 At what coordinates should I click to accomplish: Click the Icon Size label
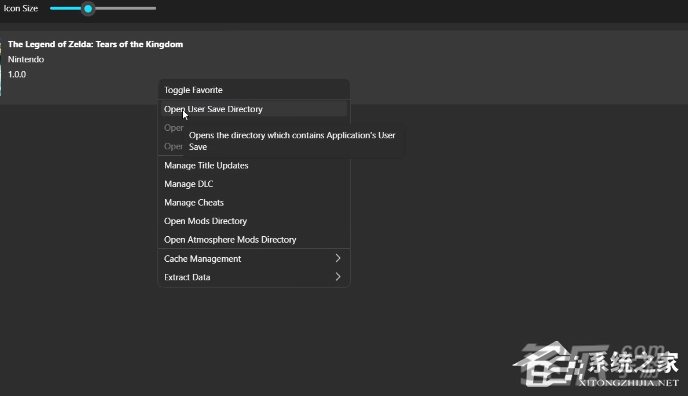(21, 8)
